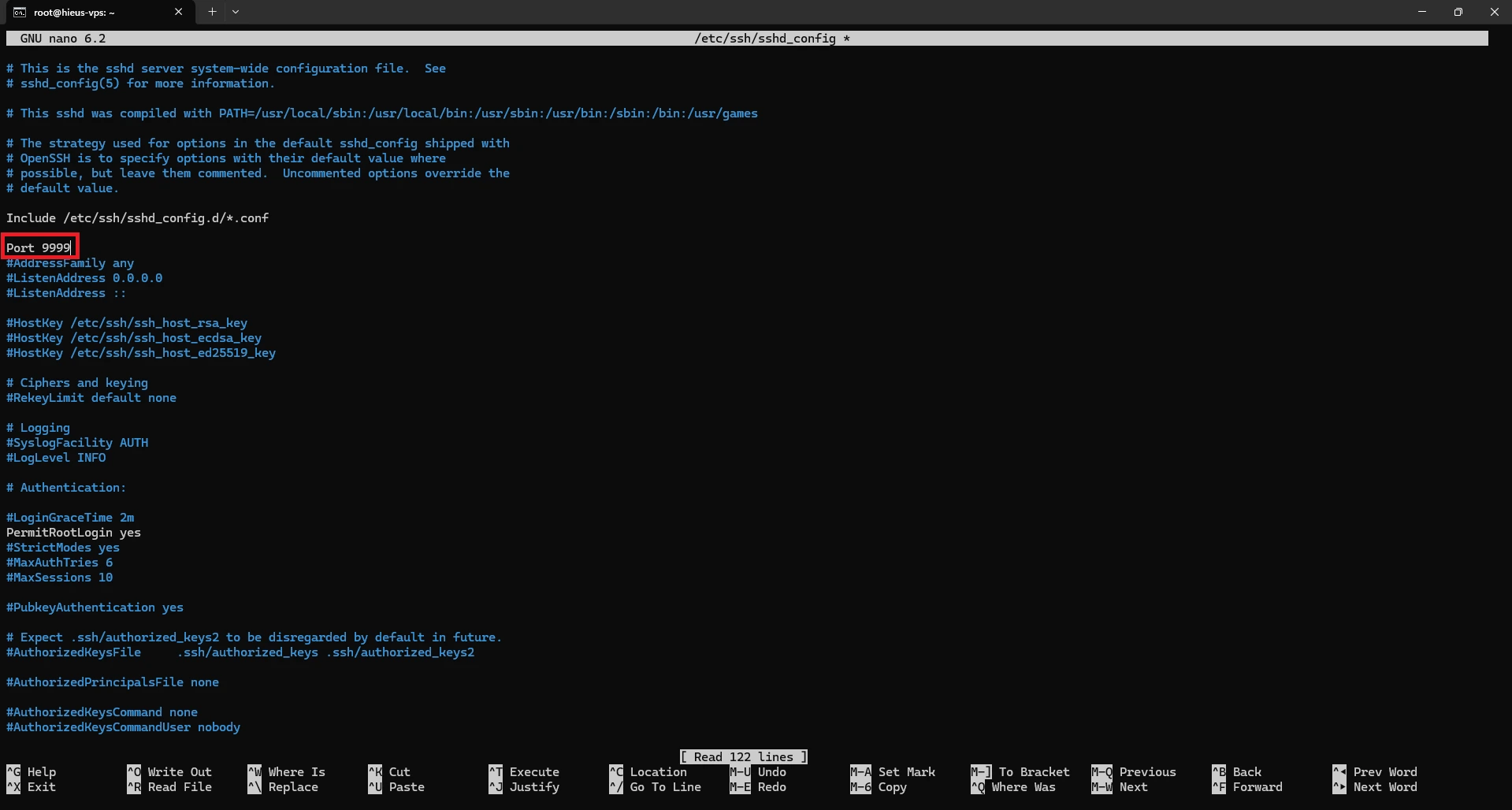Click the ssh_host_ed25519_key HostKey line
This screenshot has width=1512, height=810.
point(141,353)
